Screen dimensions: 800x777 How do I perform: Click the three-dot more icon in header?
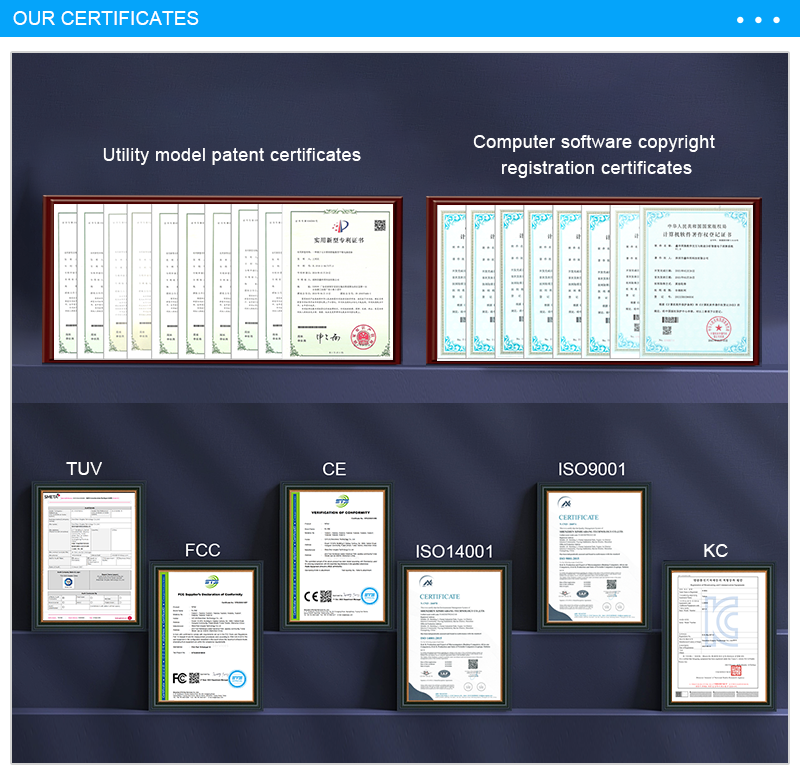coord(758,19)
